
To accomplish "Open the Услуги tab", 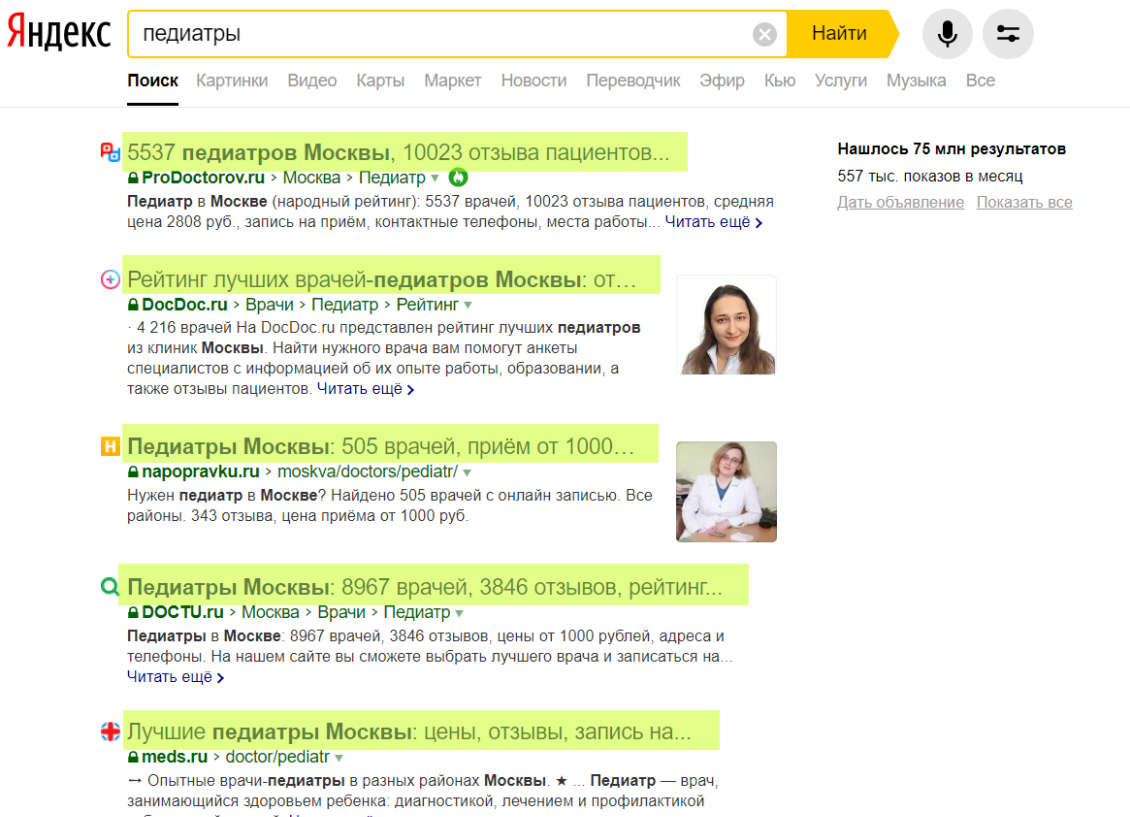I will coord(840,81).
